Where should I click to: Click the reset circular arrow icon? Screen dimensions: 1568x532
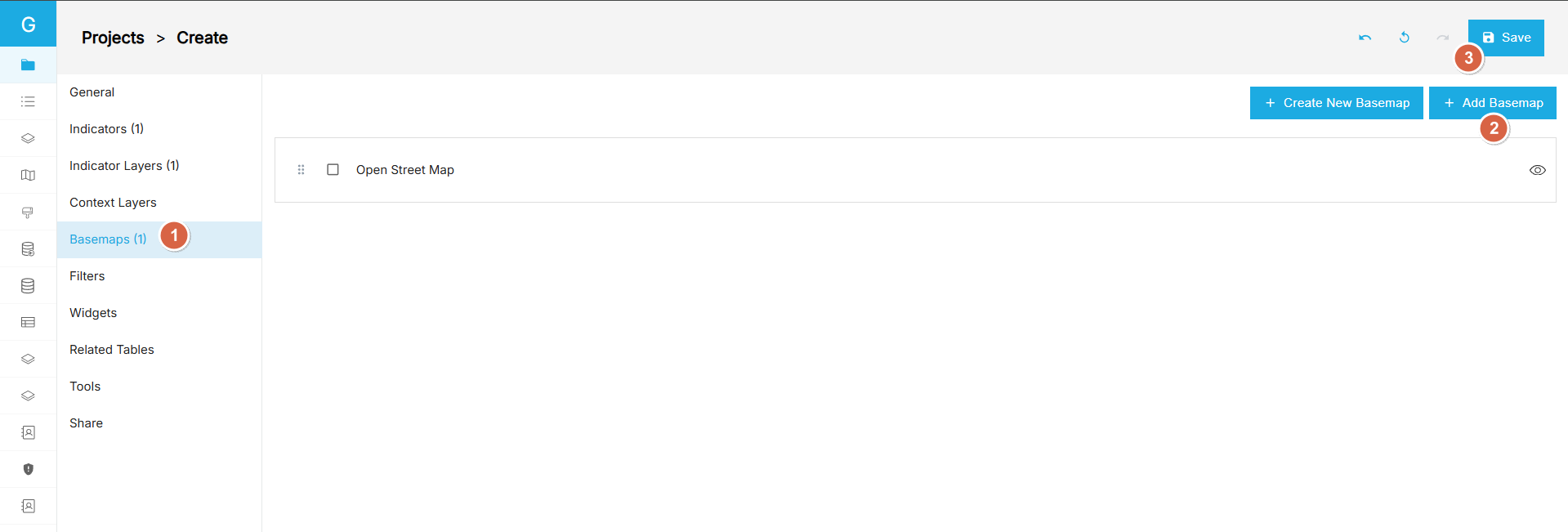pyautogui.click(x=1404, y=38)
